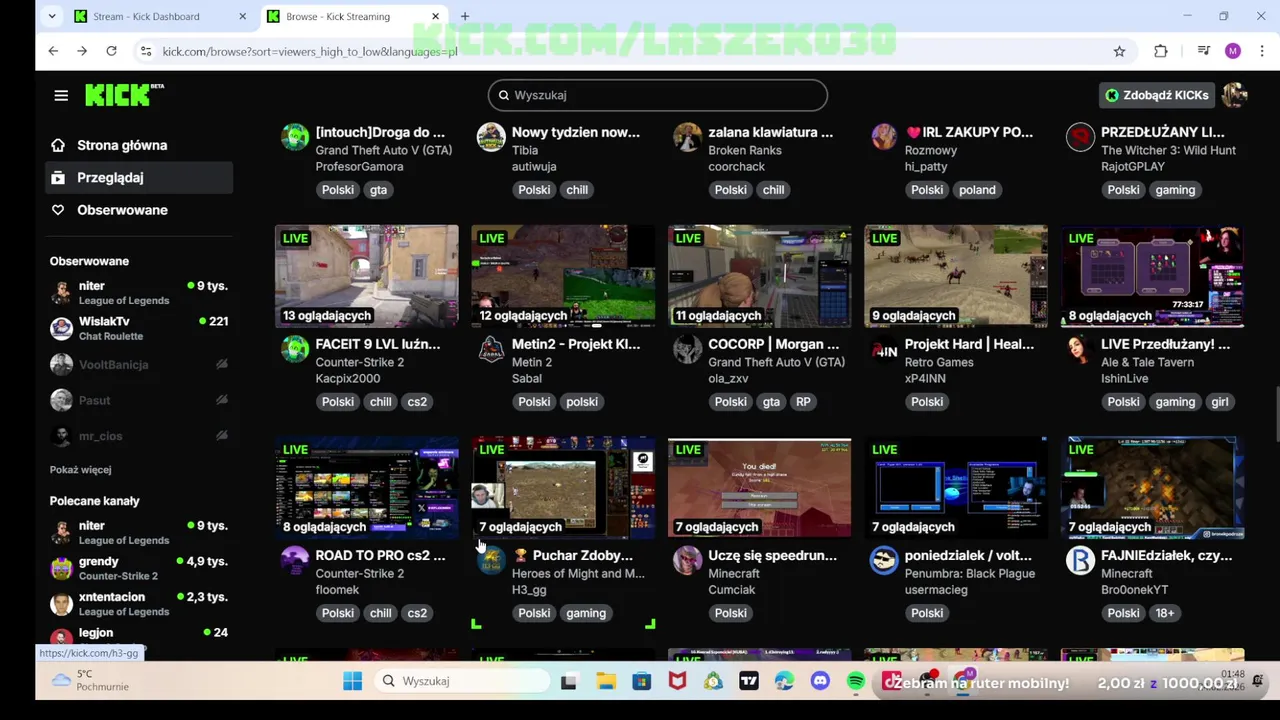Open WislakTv followed channel
The image size is (1280, 720).
(140, 328)
